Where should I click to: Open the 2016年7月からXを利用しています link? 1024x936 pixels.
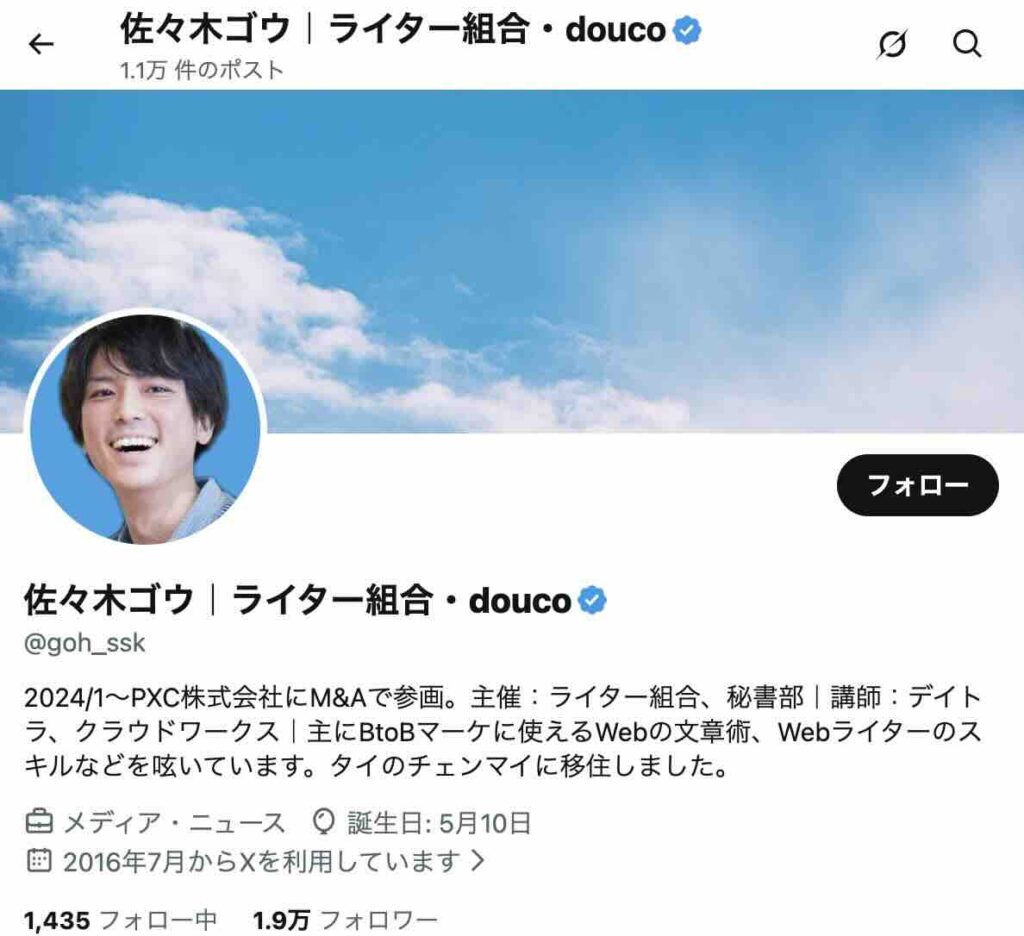pyautogui.click(x=262, y=861)
